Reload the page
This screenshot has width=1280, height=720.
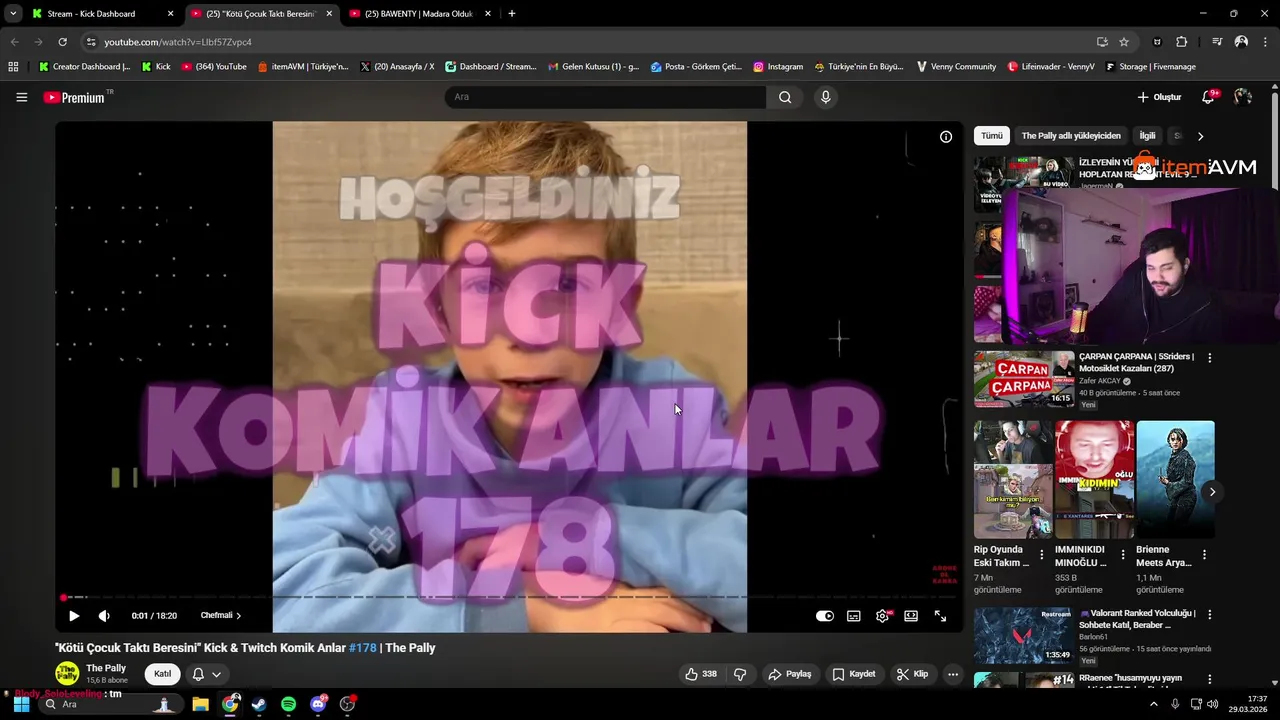[62, 42]
